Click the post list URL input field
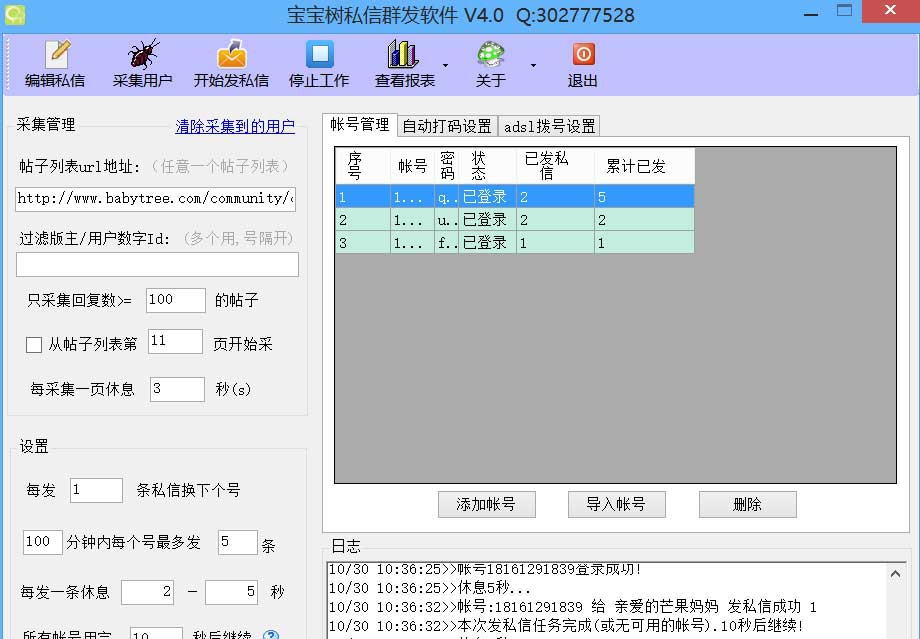Viewport: 920px width, 639px height. (x=156, y=199)
